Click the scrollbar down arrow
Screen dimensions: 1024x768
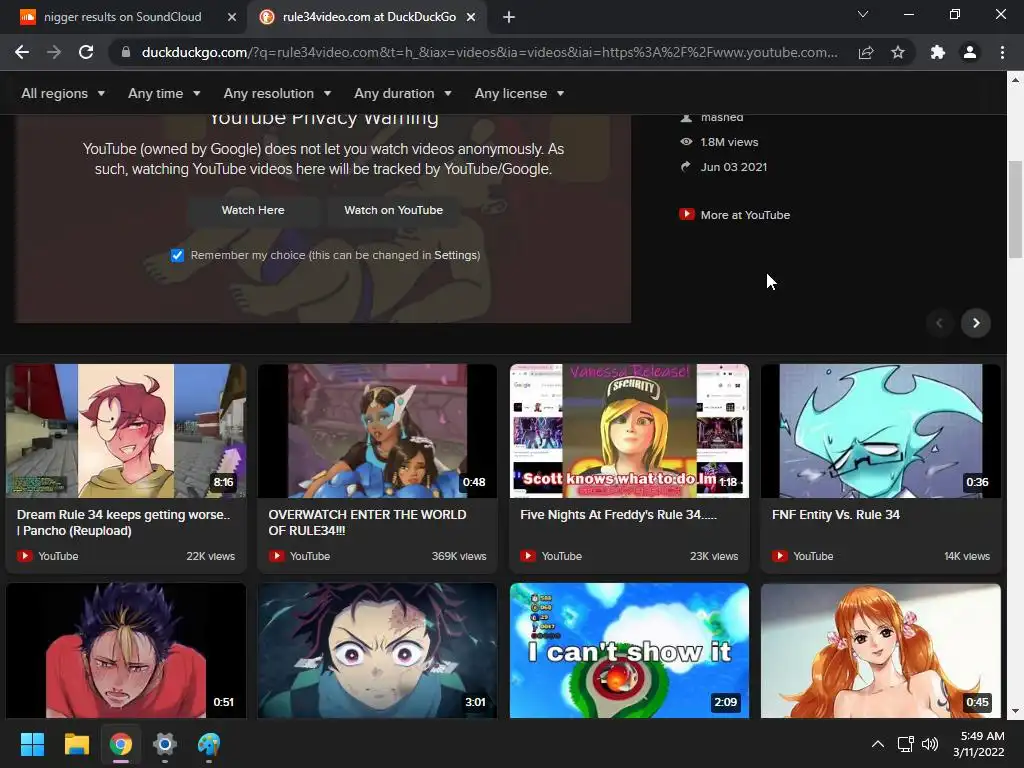(1015, 711)
